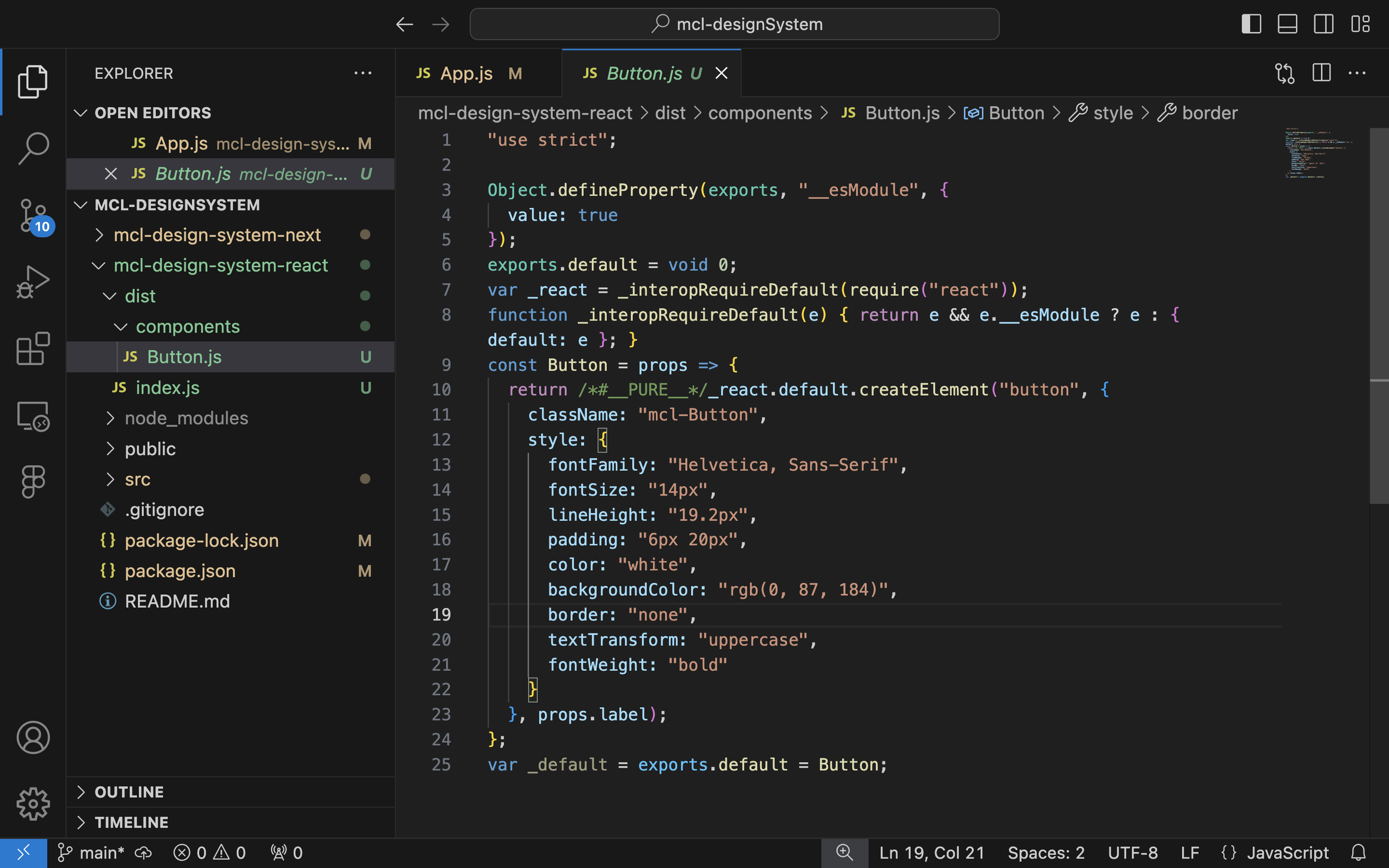The width and height of the screenshot is (1389, 868).
Task: Toggle the Primary Side Bar visibility
Action: [1251, 24]
